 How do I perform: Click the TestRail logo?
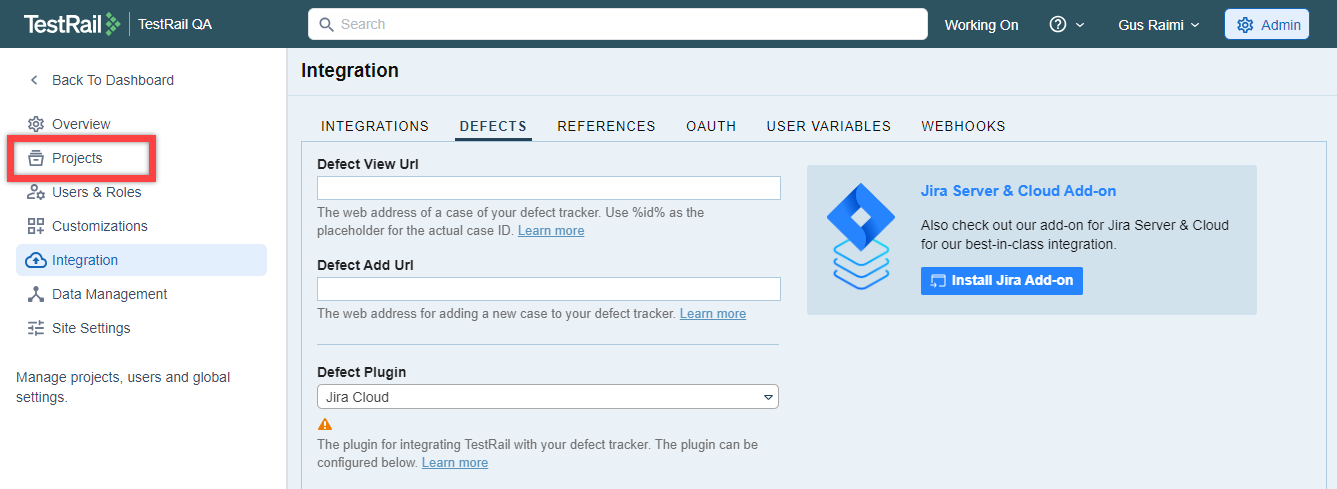(72, 24)
